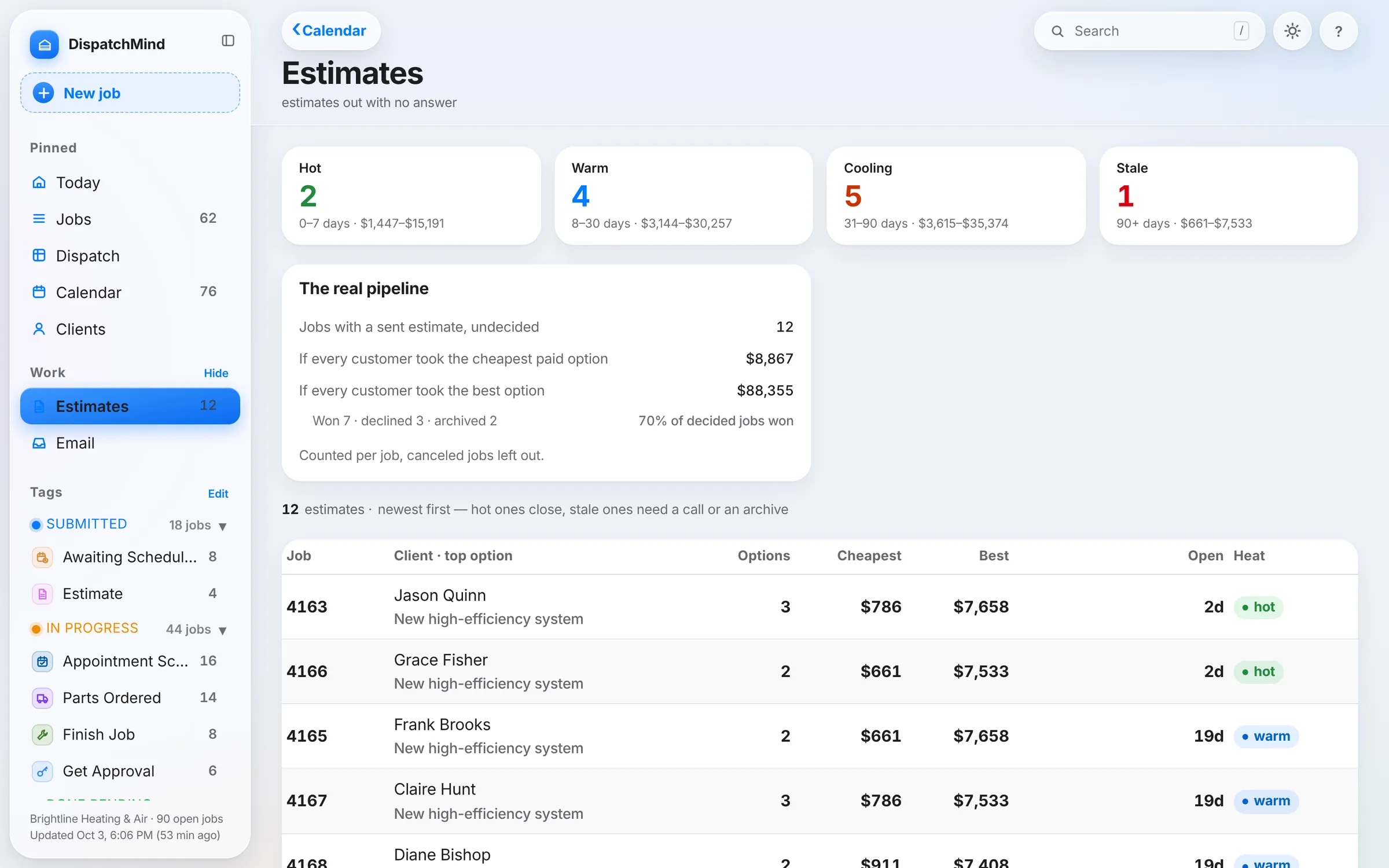Go back to Calendar
The width and height of the screenshot is (1389, 868).
330,31
